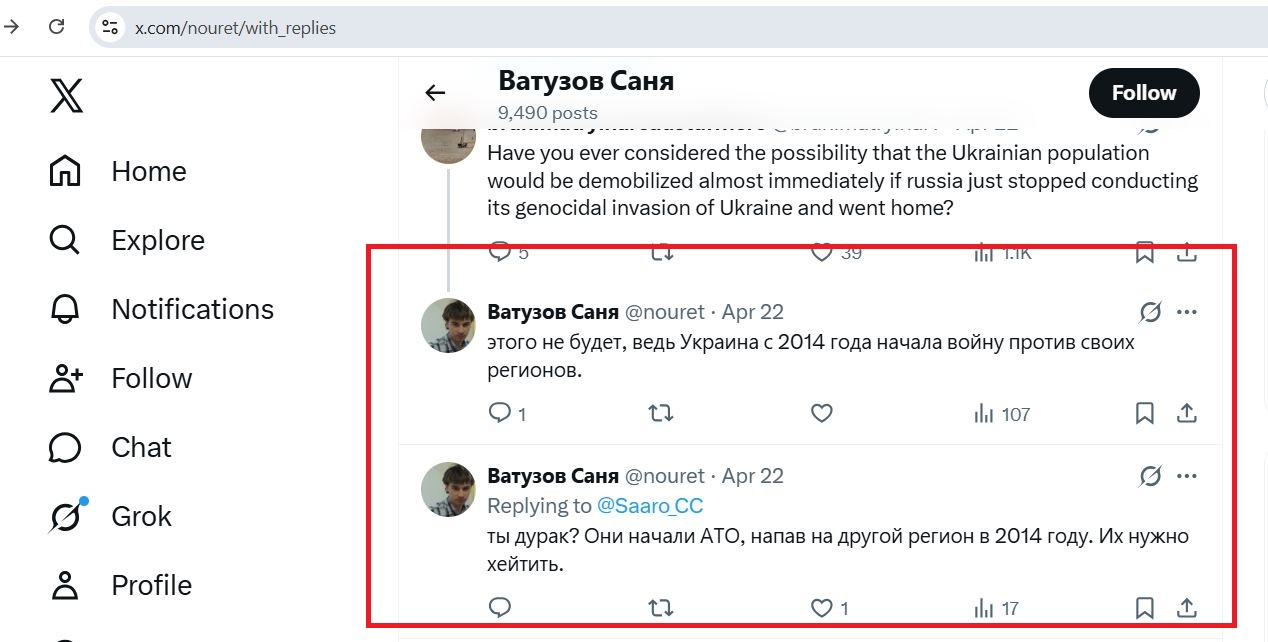
Task: Like the tweet with 107 views
Action: [x=821, y=413]
